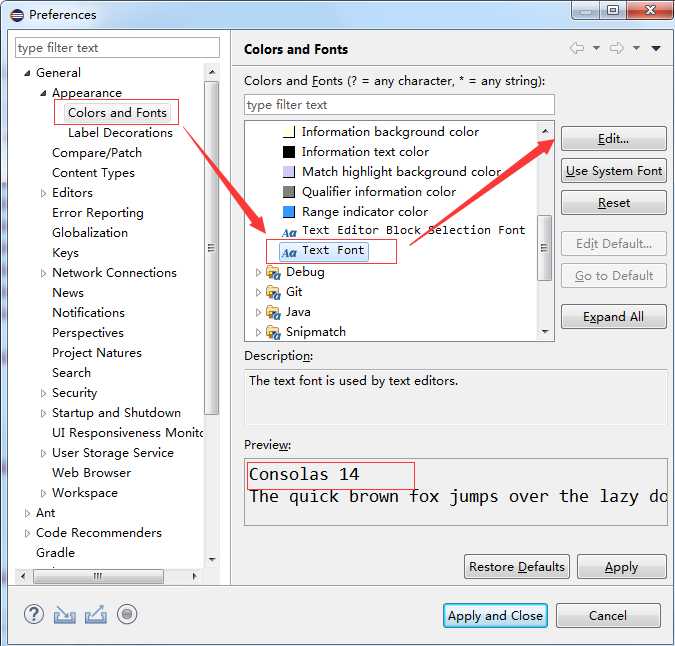Click the Forward navigation arrow icon

pos(616,48)
